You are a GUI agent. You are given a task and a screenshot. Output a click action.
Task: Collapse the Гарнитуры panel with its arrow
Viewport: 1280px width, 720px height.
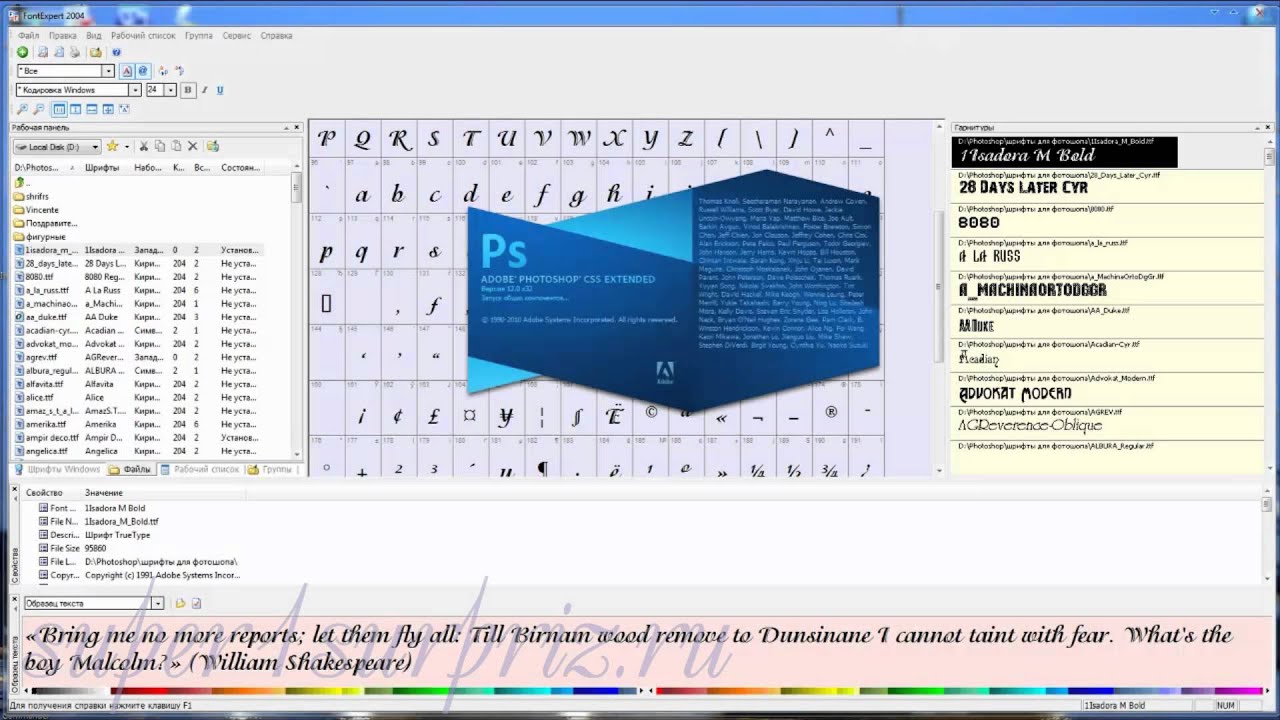(1258, 127)
